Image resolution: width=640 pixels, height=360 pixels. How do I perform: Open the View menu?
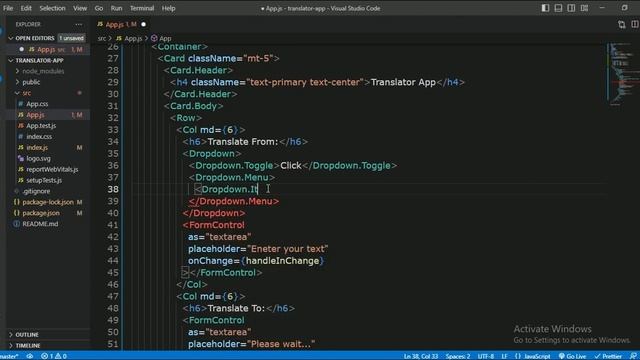tap(80, 8)
